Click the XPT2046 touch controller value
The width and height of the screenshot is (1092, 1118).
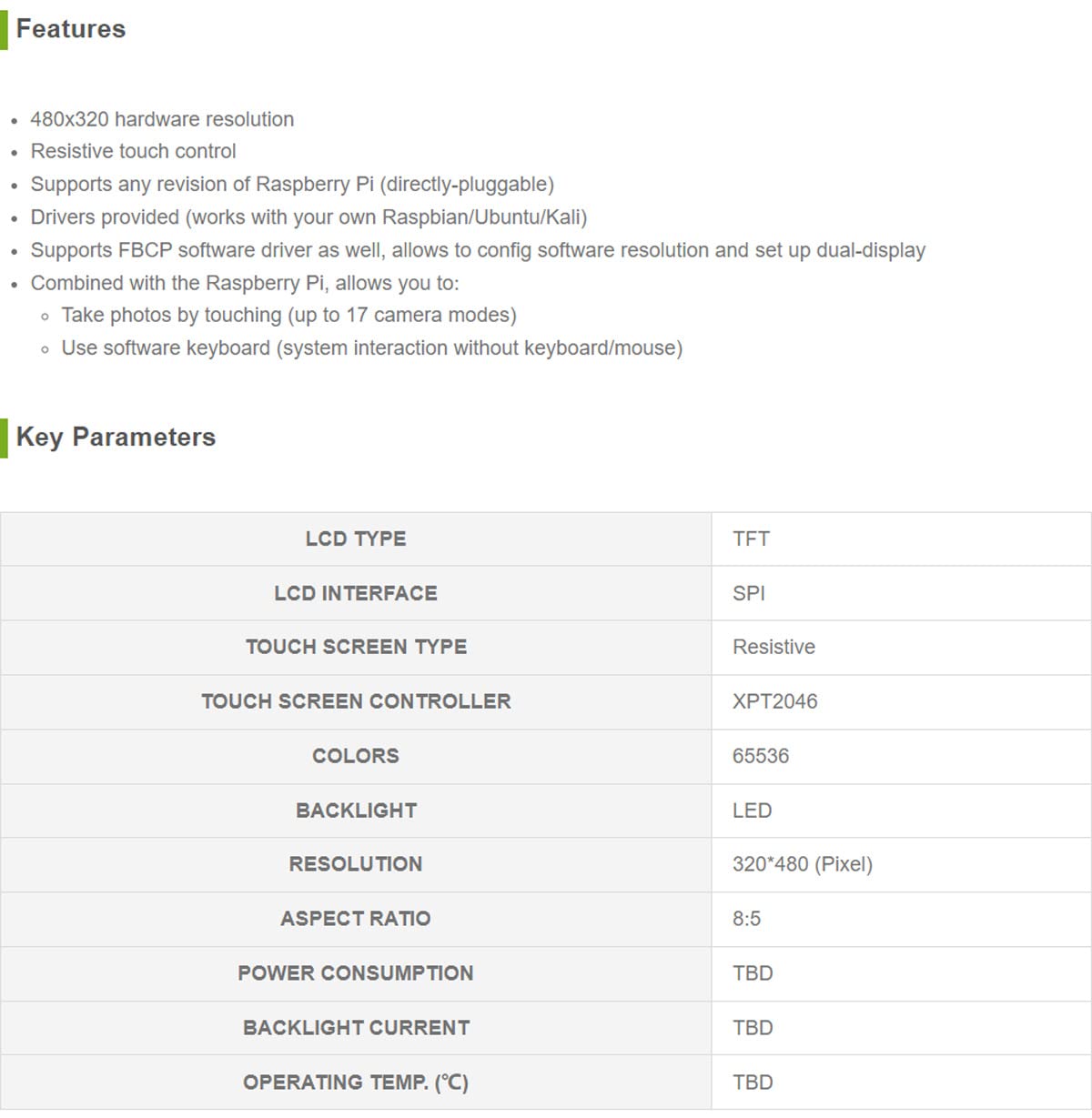[774, 701]
